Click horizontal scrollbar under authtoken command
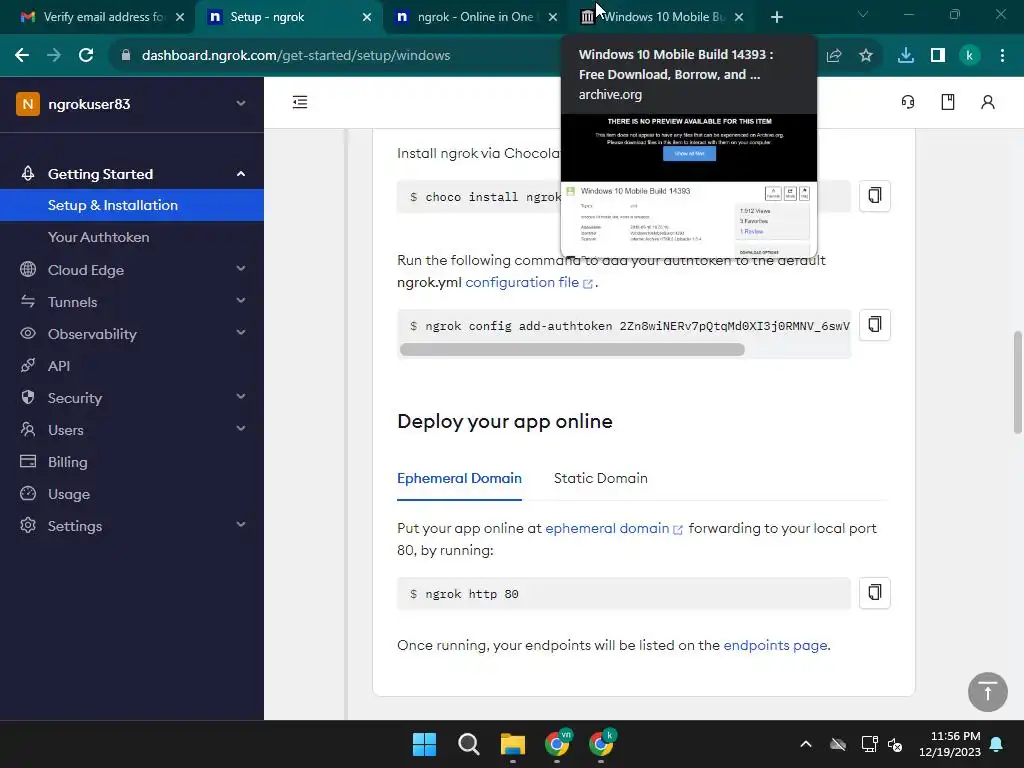Viewport: 1024px width, 768px height. (x=572, y=349)
